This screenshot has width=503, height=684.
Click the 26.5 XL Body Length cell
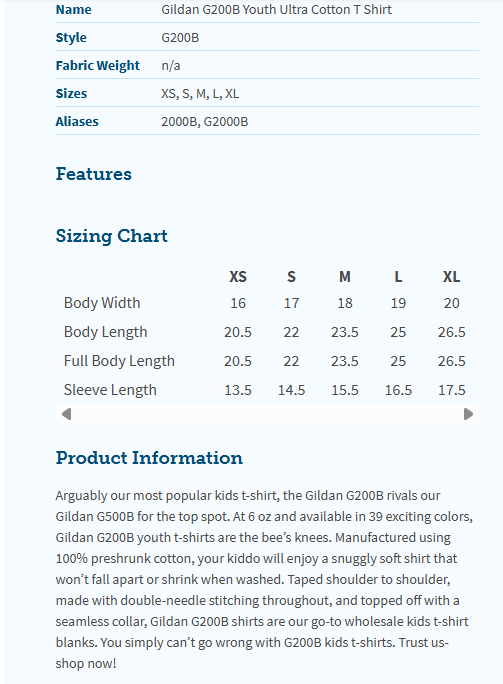[x=452, y=332]
